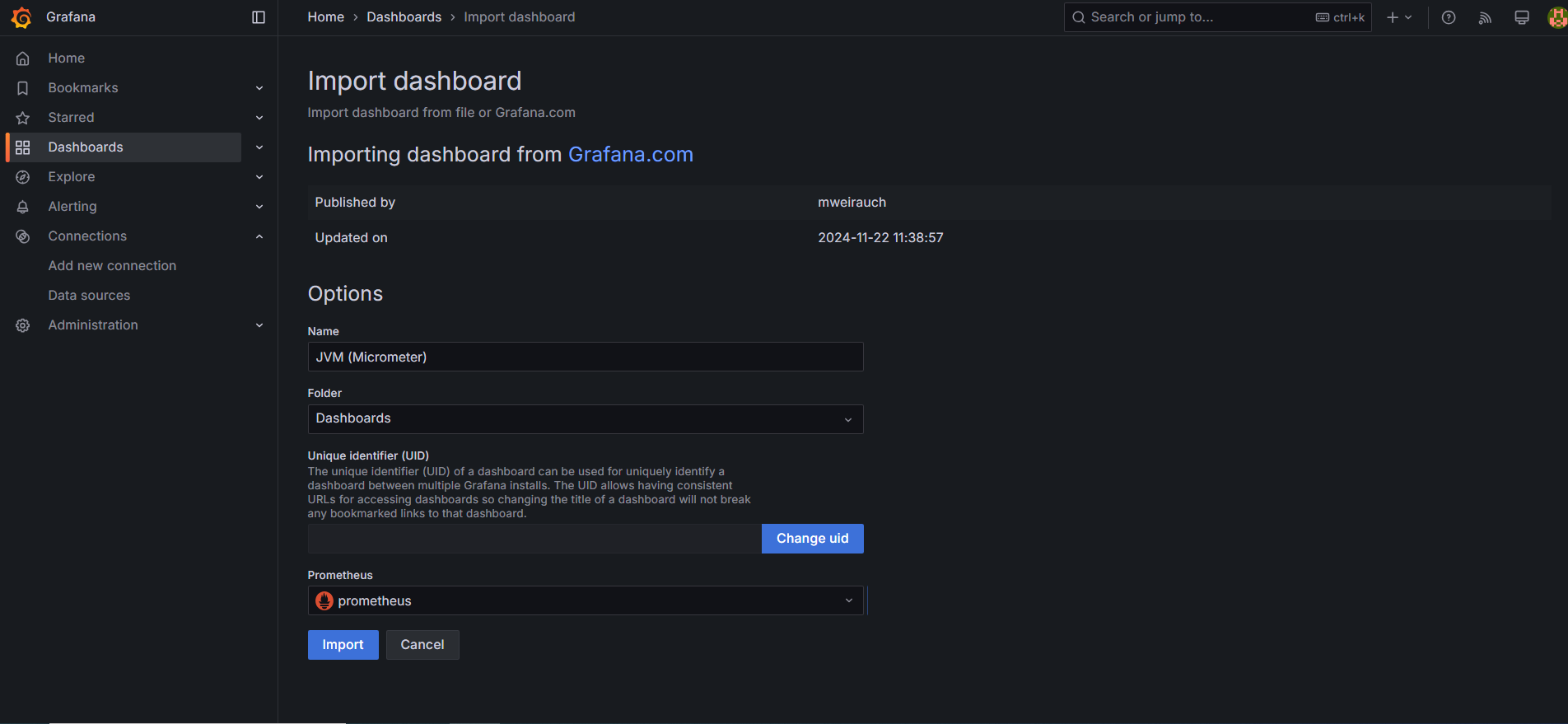Click the monitor icon in top bar
The height and width of the screenshot is (724, 1568).
(1522, 17)
